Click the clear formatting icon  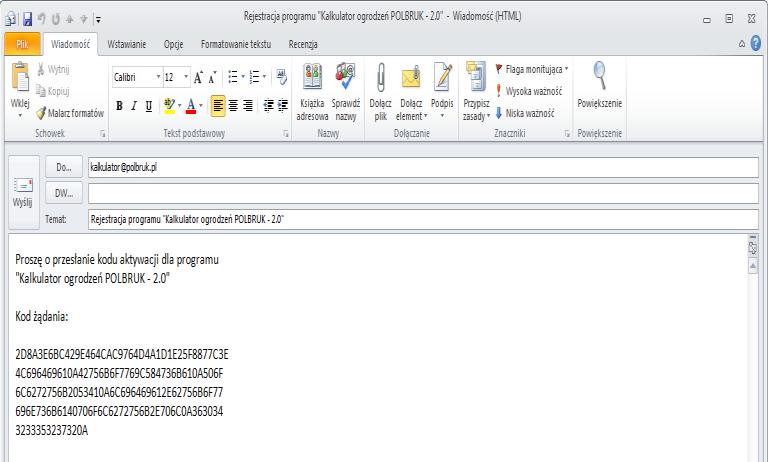point(282,77)
